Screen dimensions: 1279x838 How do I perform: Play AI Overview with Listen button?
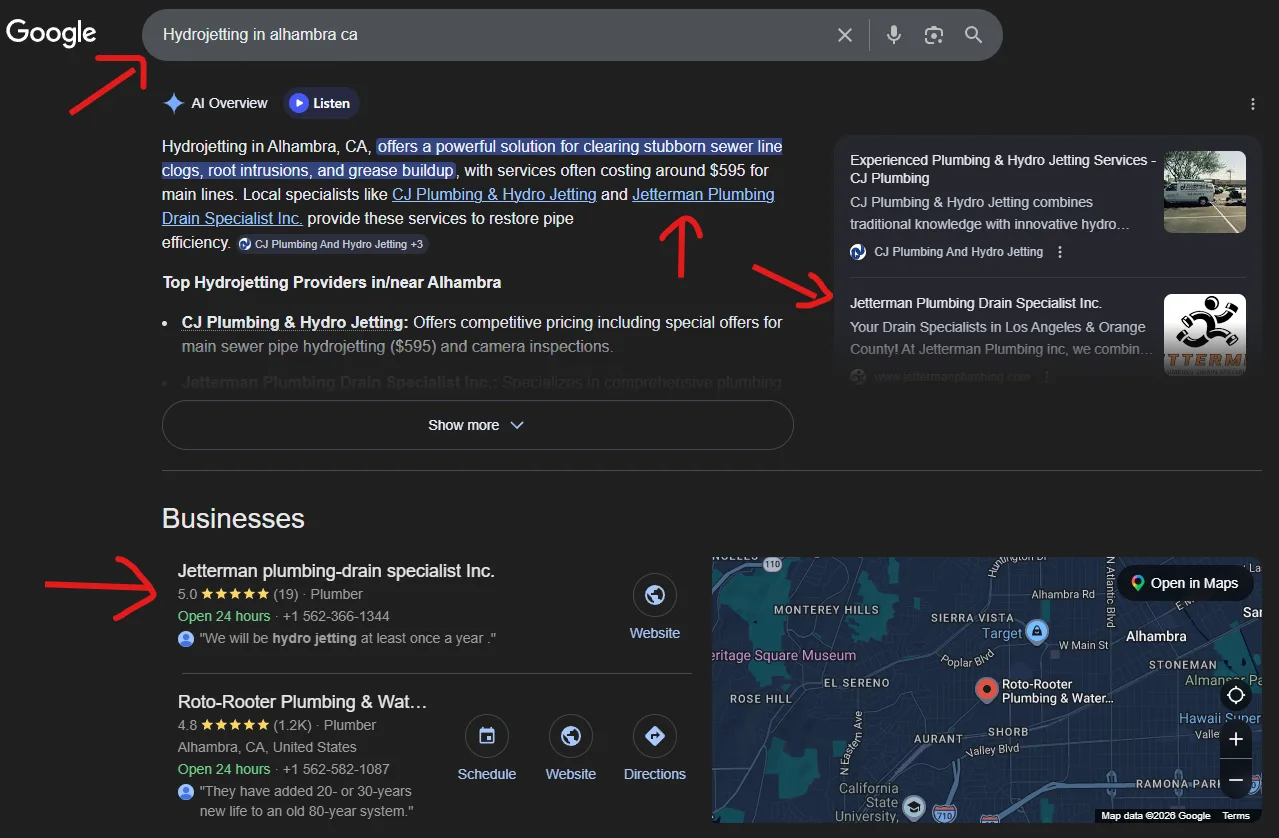coord(321,103)
